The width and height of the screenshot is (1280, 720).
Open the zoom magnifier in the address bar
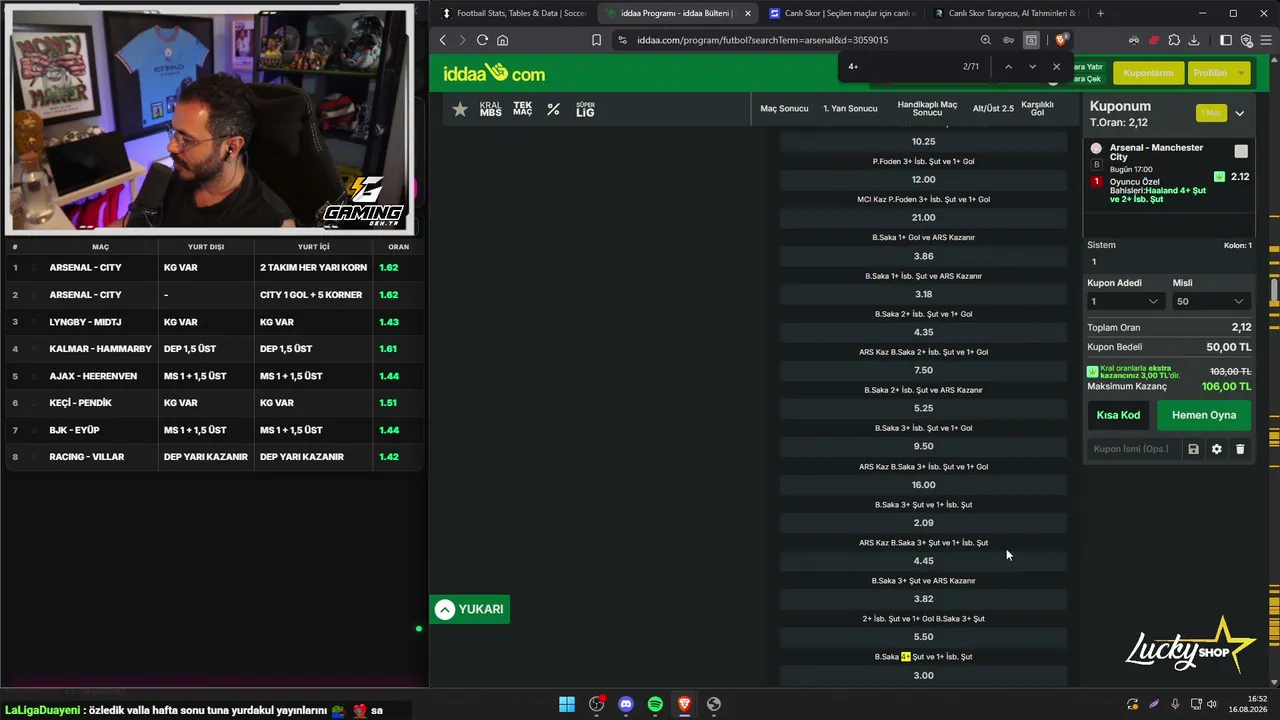pos(986,40)
